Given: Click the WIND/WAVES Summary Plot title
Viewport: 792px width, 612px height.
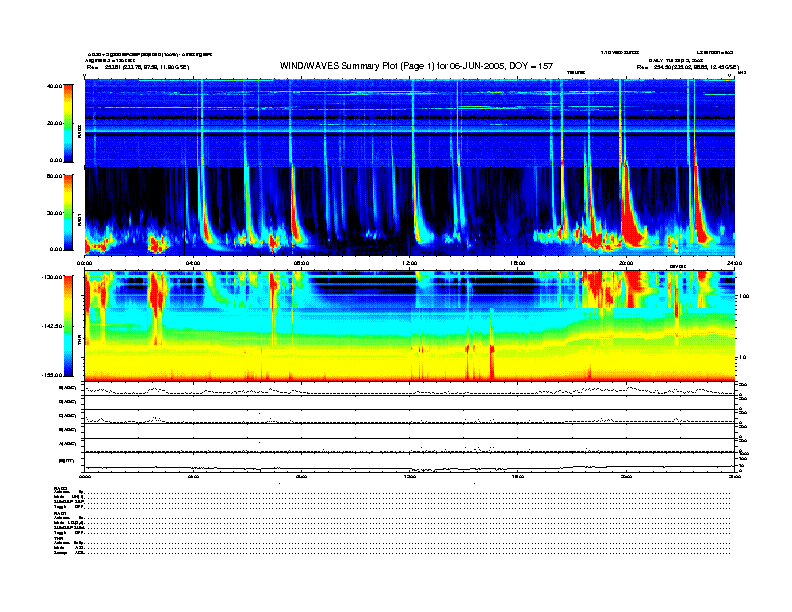Looking at the screenshot, I should pos(416,66).
